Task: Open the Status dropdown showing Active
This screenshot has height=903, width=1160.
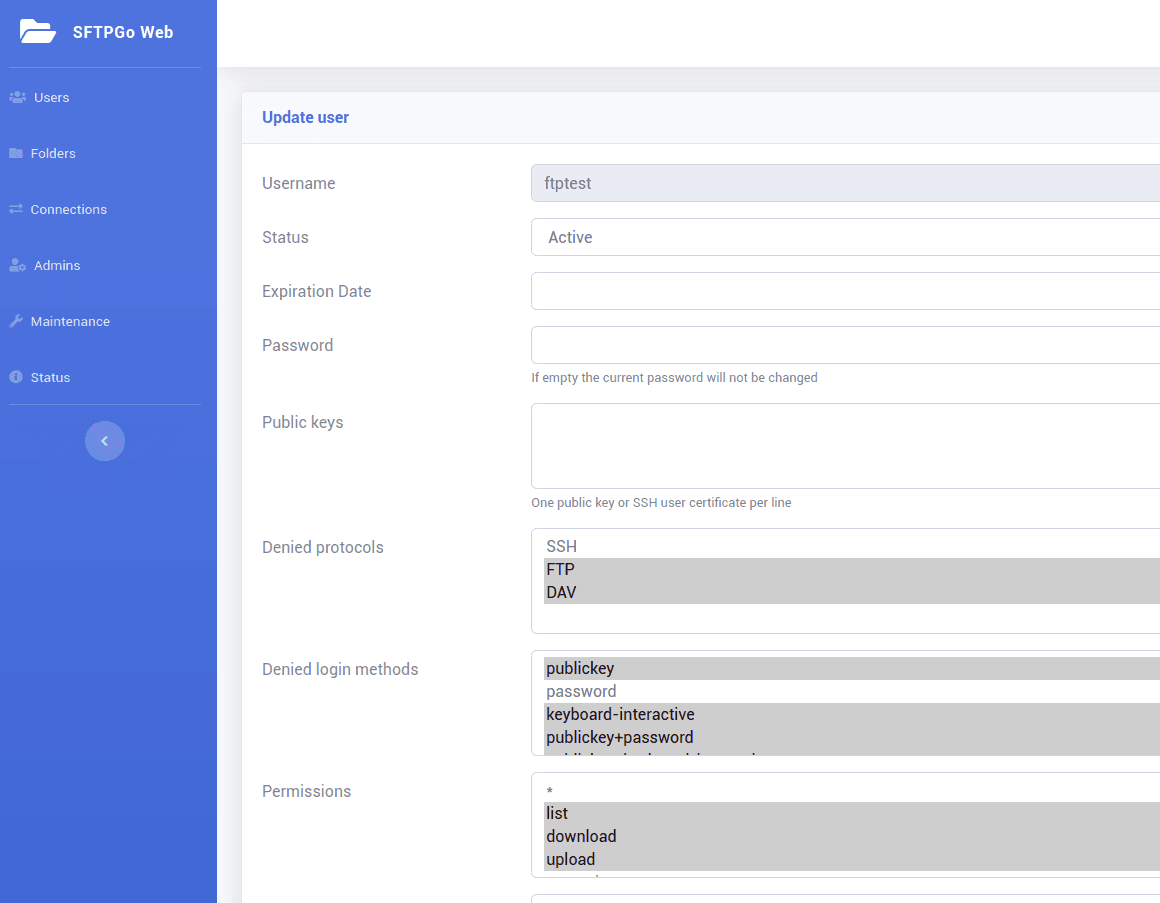Action: (845, 237)
